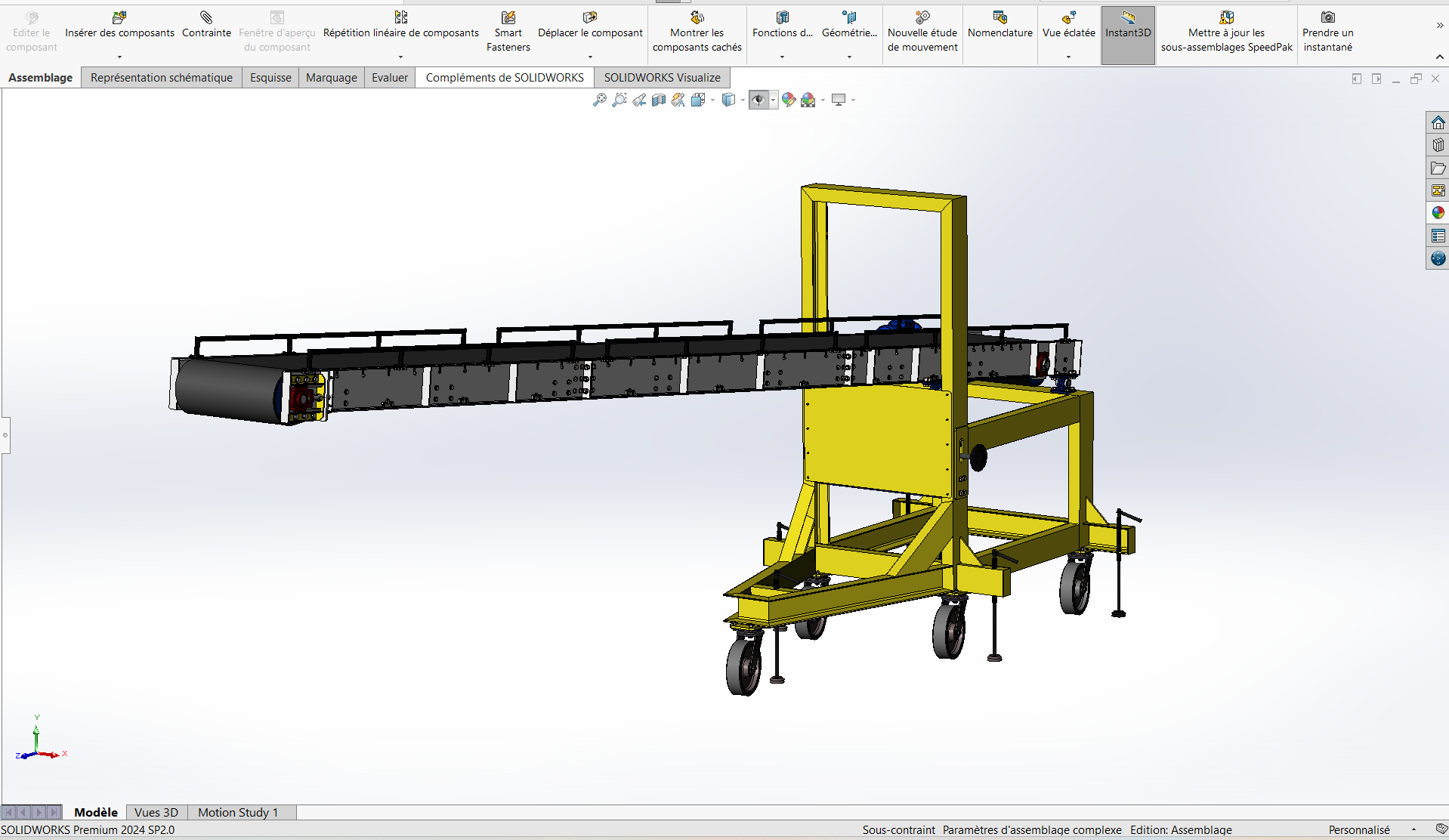Viewport: 1449px width, 840px height.
Task: Toggle the view orientation cube
Action: (x=699, y=100)
